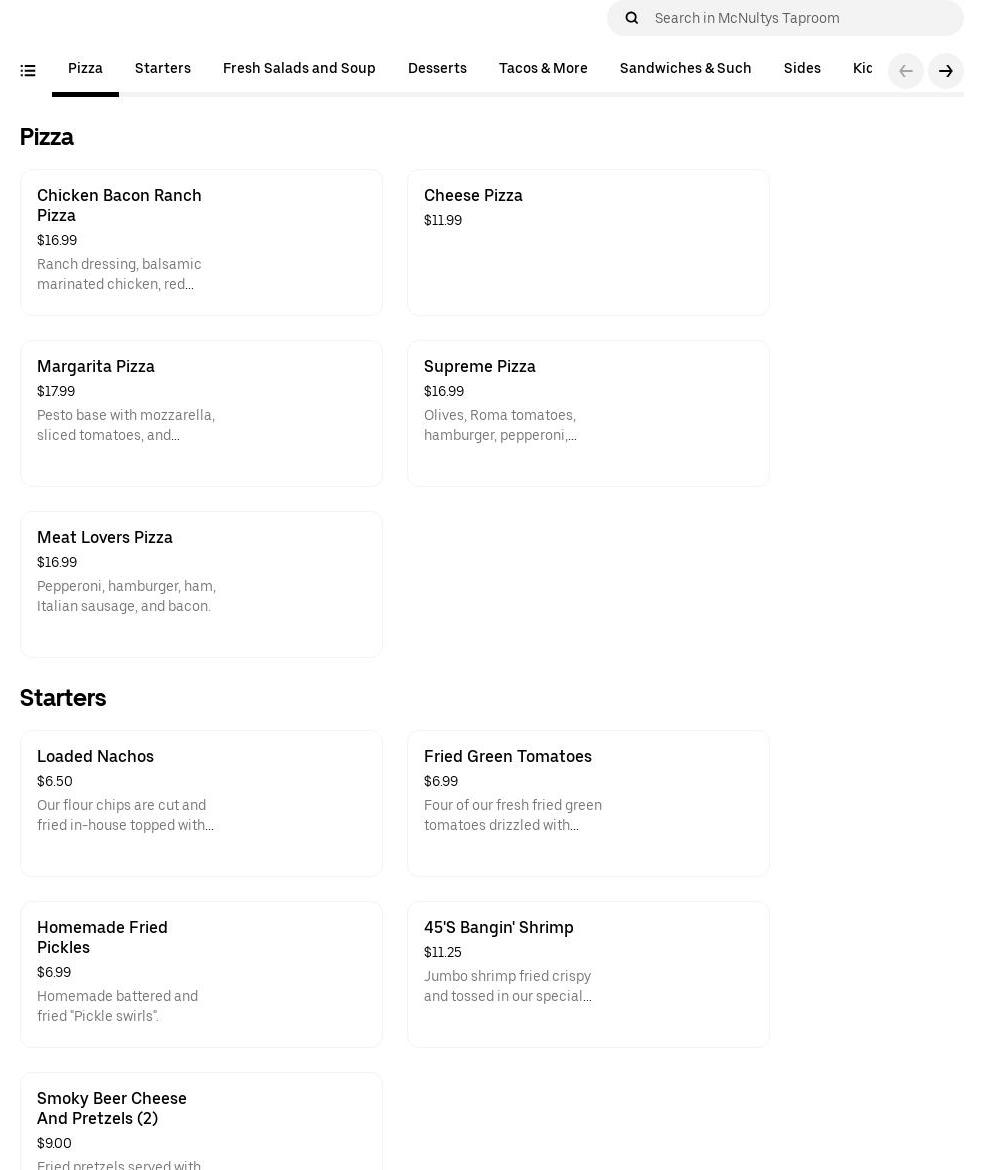The height and width of the screenshot is (1170, 984).
Task: Click the search magnifier icon
Action: [632, 18]
